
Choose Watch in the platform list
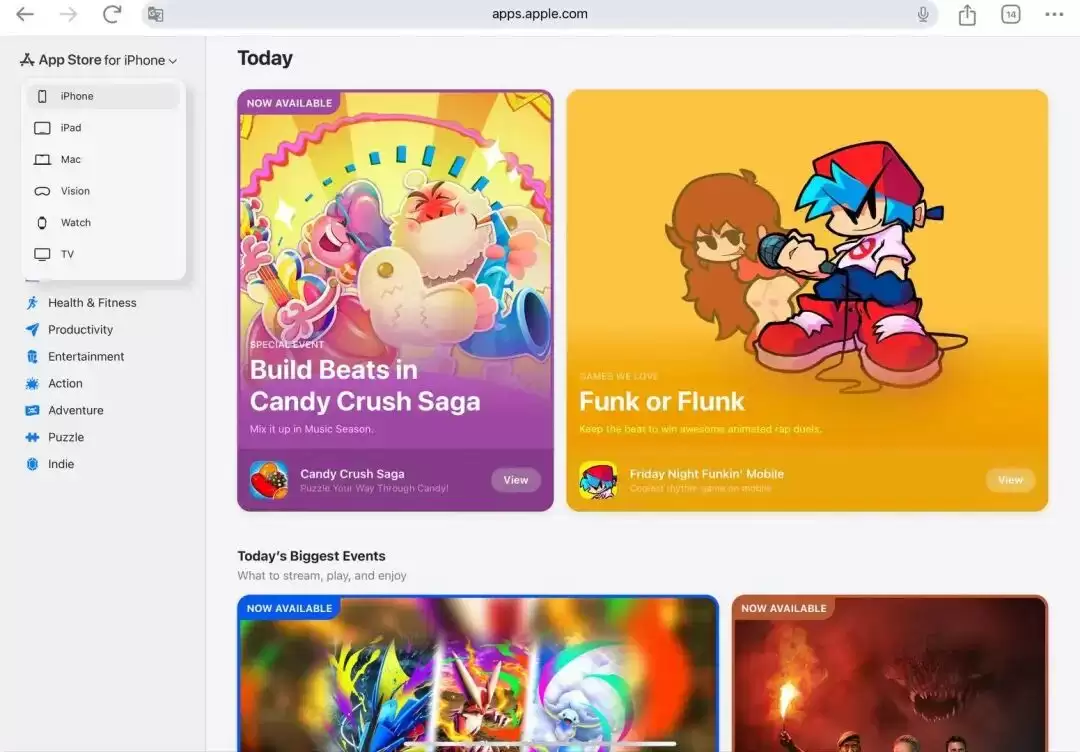coord(75,223)
